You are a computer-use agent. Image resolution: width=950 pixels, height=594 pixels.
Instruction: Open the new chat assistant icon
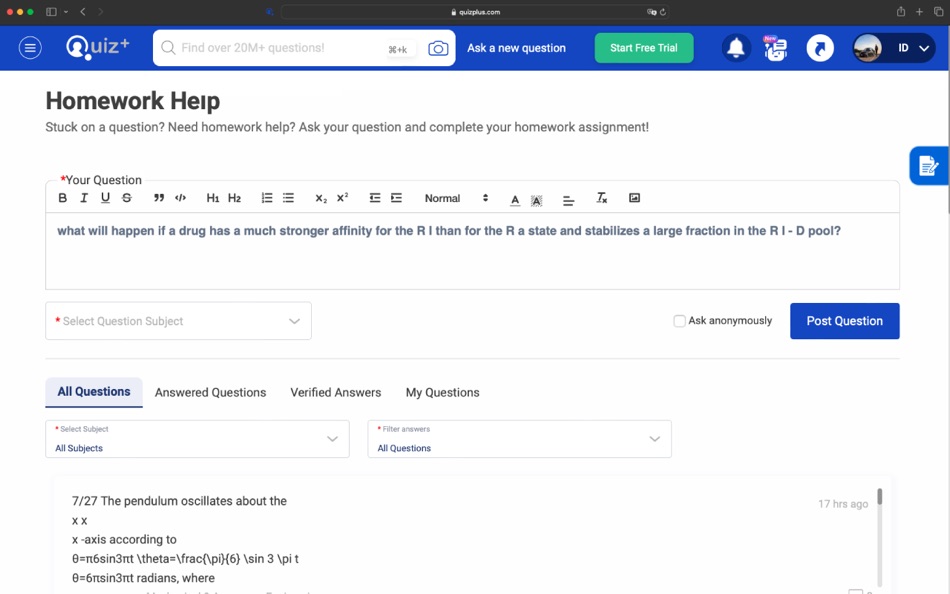click(x=776, y=48)
